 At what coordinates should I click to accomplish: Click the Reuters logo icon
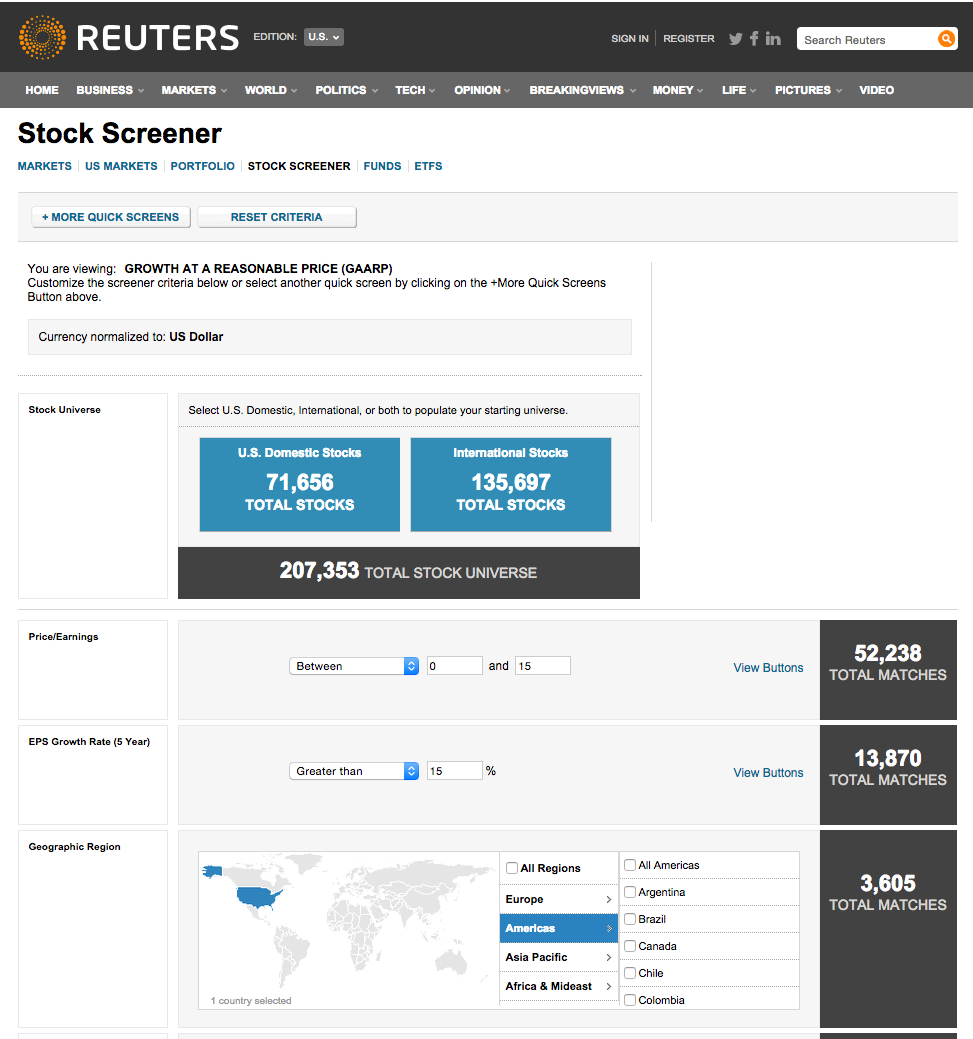(42, 37)
